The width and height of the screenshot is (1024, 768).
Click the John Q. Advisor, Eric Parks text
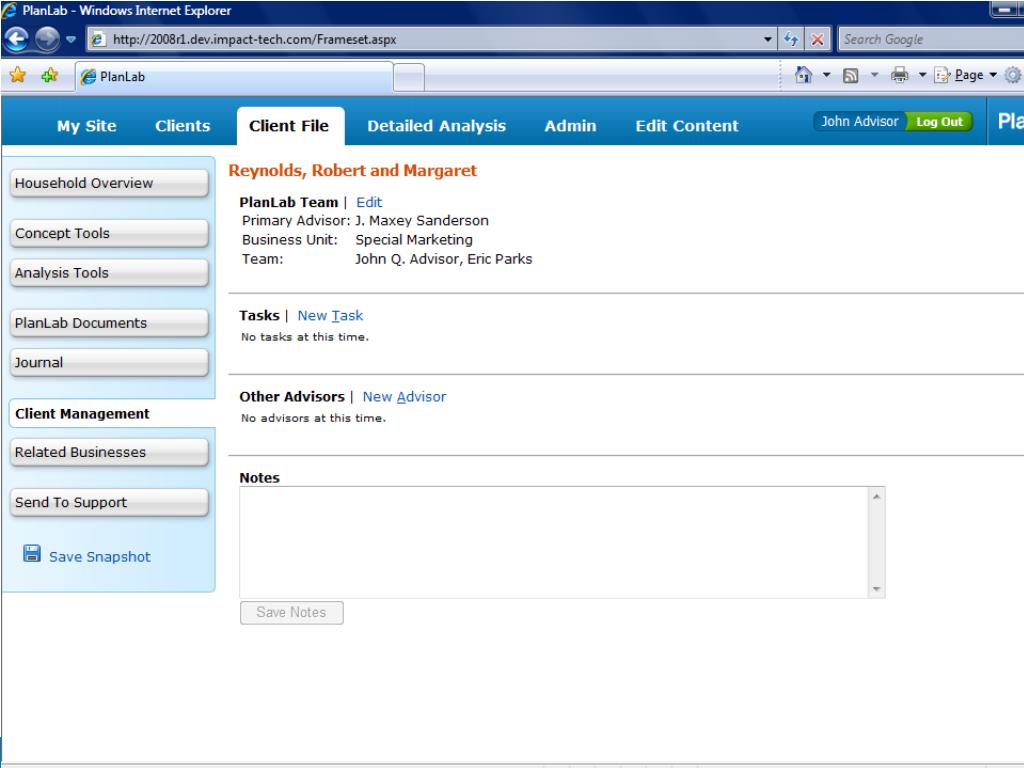[x=443, y=259]
